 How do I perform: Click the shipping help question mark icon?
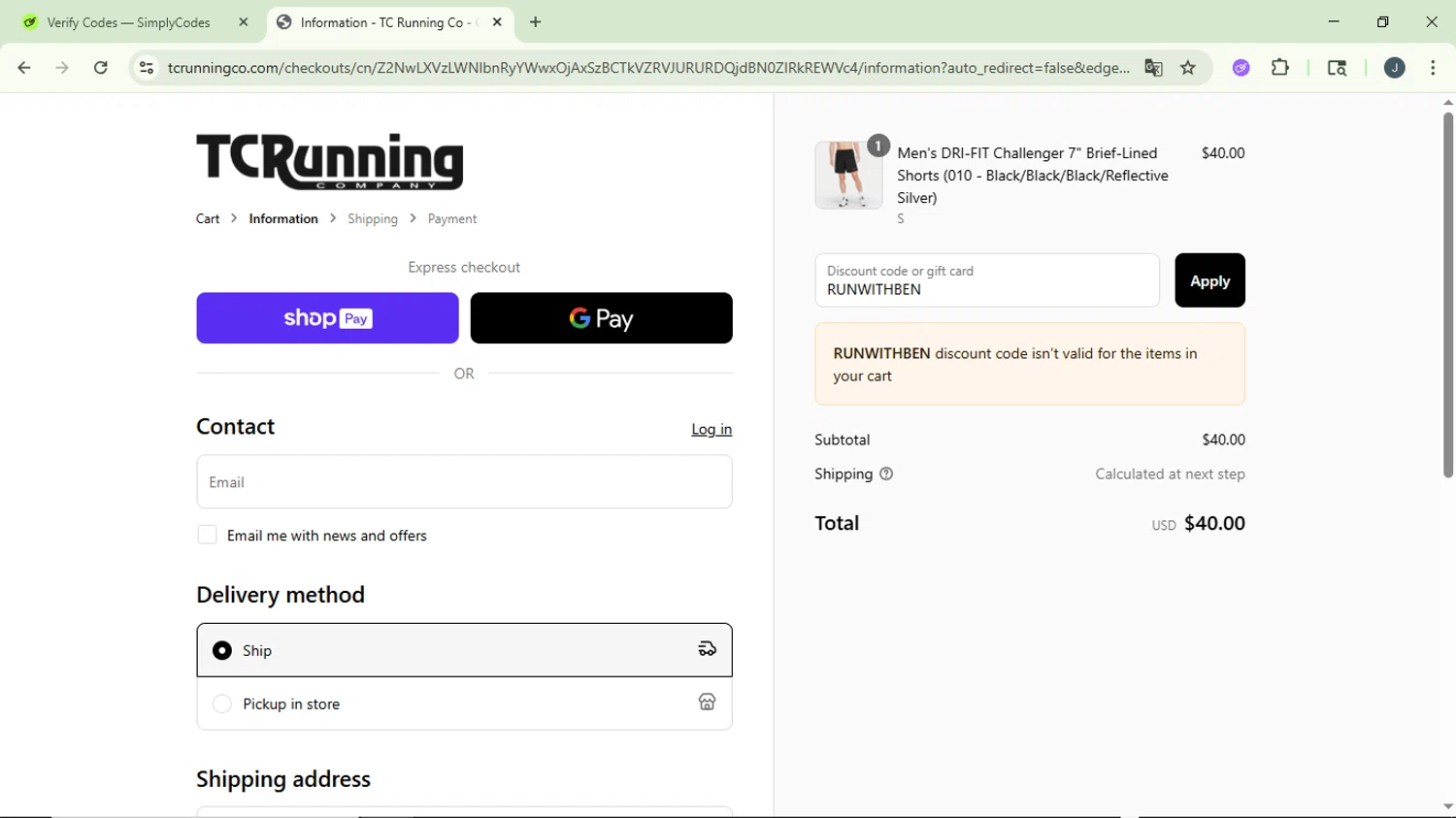click(886, 474)
